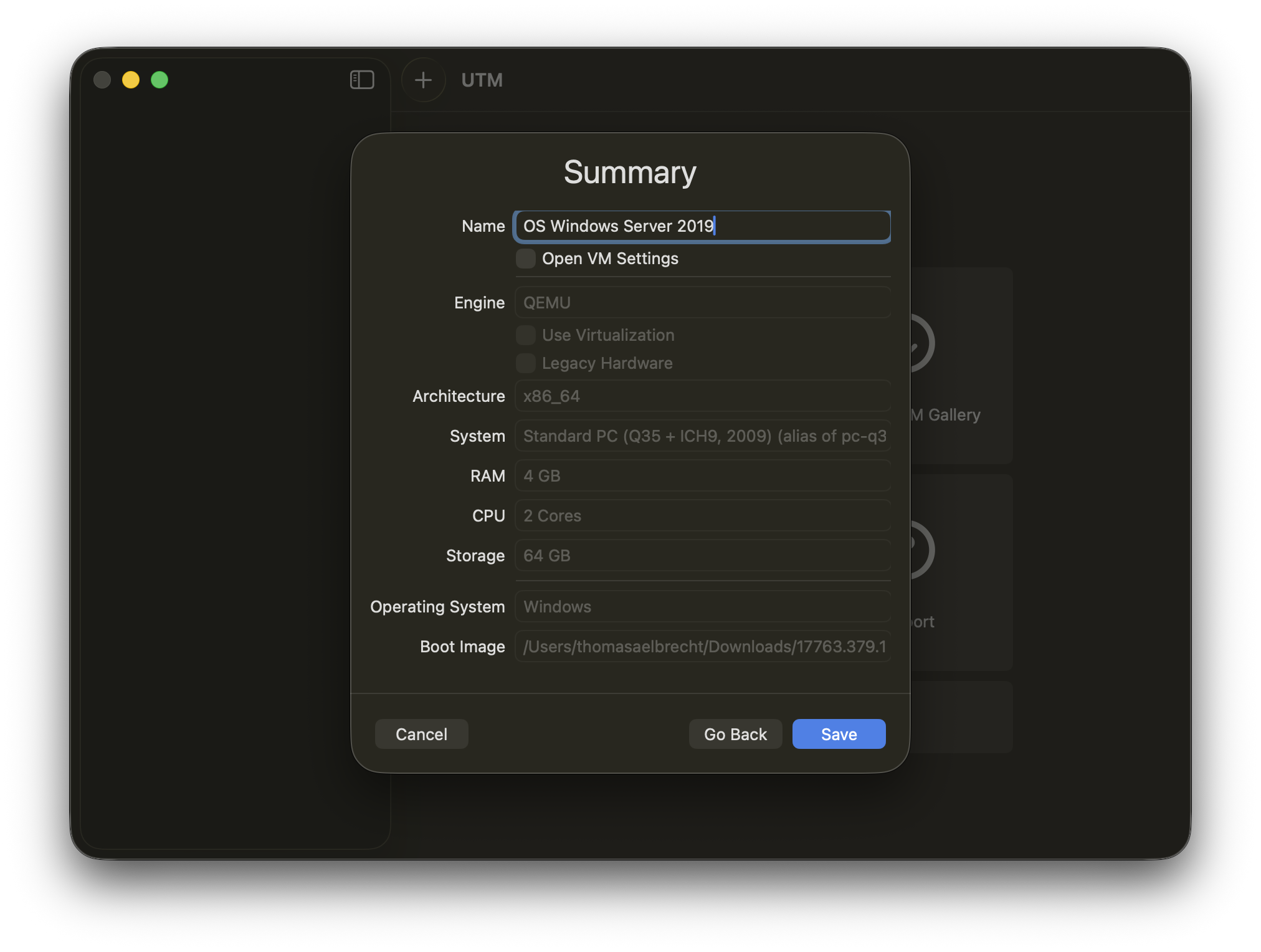Click the RAM field showing 4 GB

[x=702, y=475]
